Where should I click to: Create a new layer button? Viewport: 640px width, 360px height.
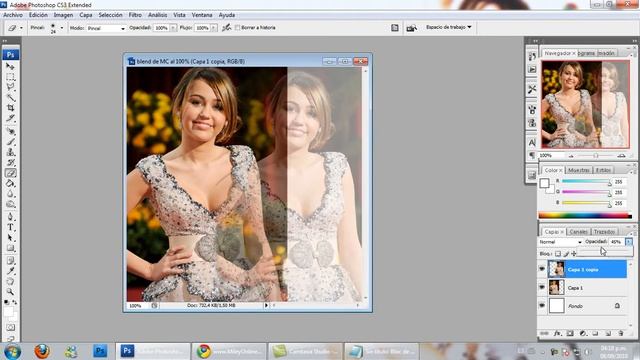[608, 333]
